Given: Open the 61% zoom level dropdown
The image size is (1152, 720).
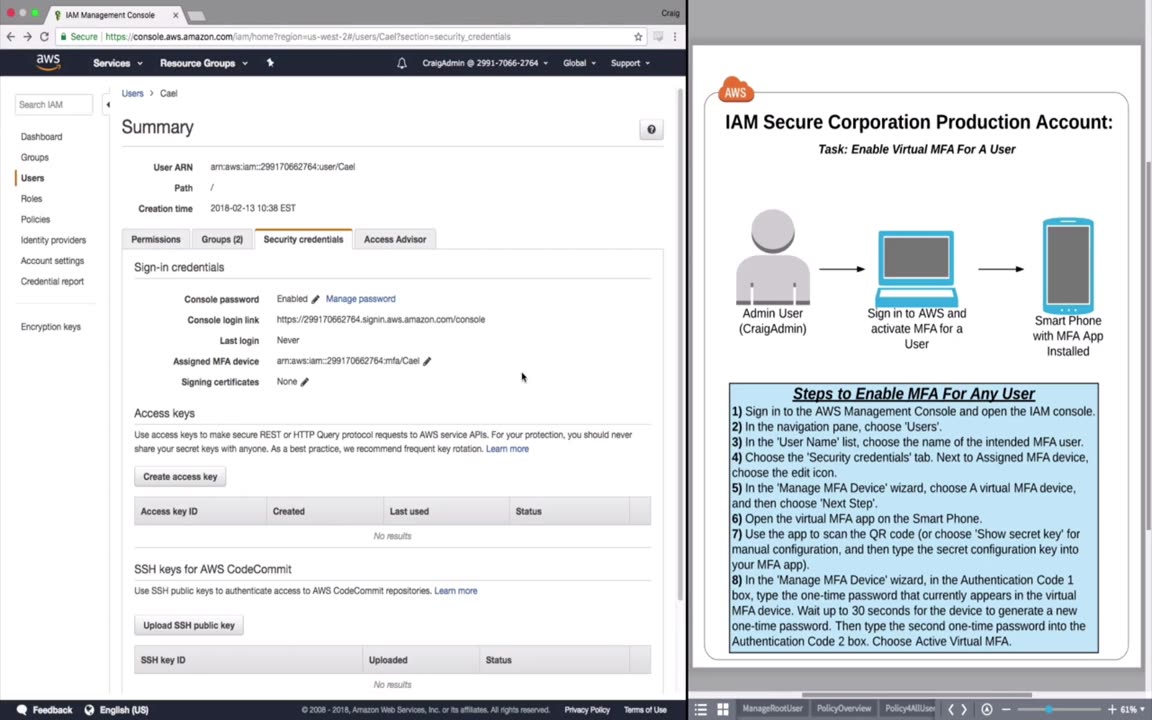Looking at the screenshot, I should click(x=1132, y=709).
